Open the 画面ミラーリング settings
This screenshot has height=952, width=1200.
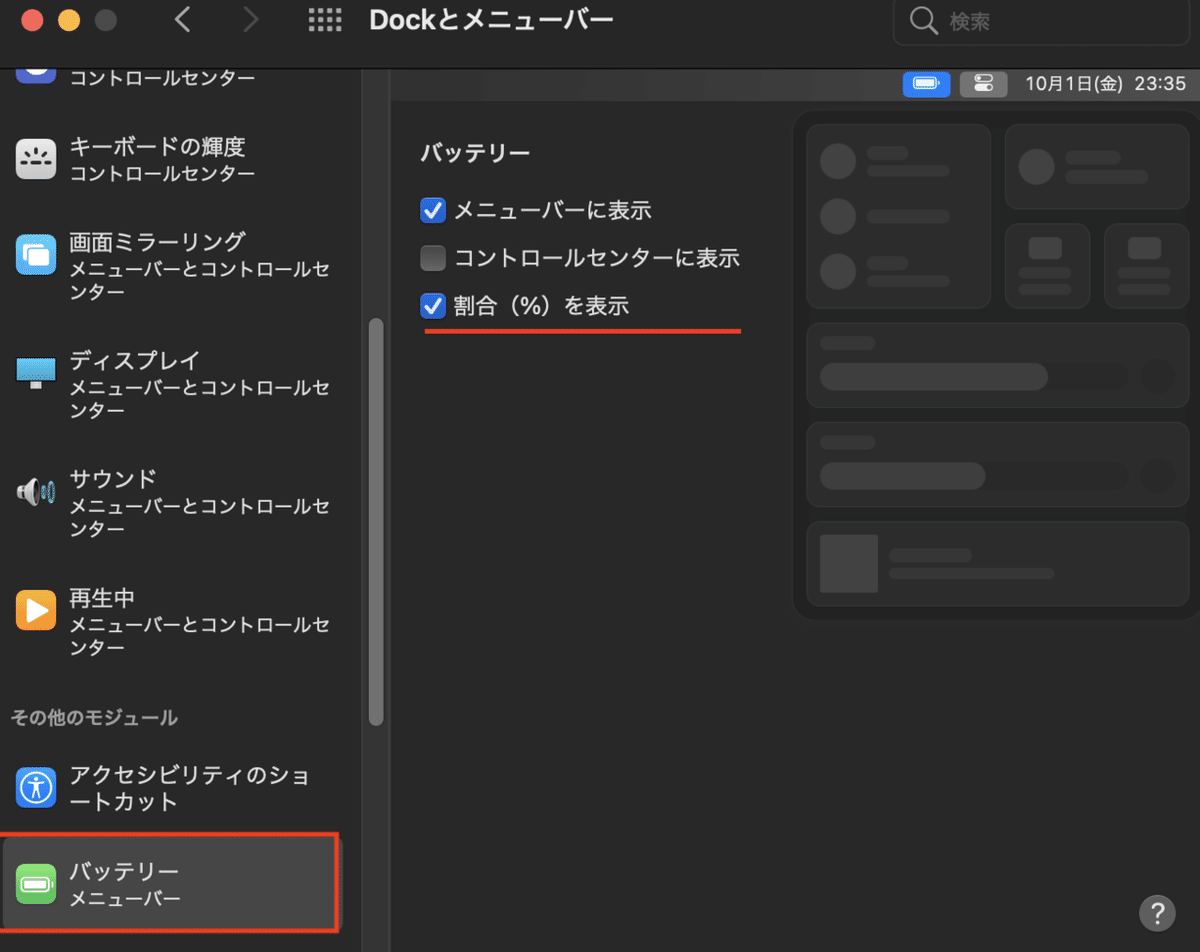[x=36, y=255]
